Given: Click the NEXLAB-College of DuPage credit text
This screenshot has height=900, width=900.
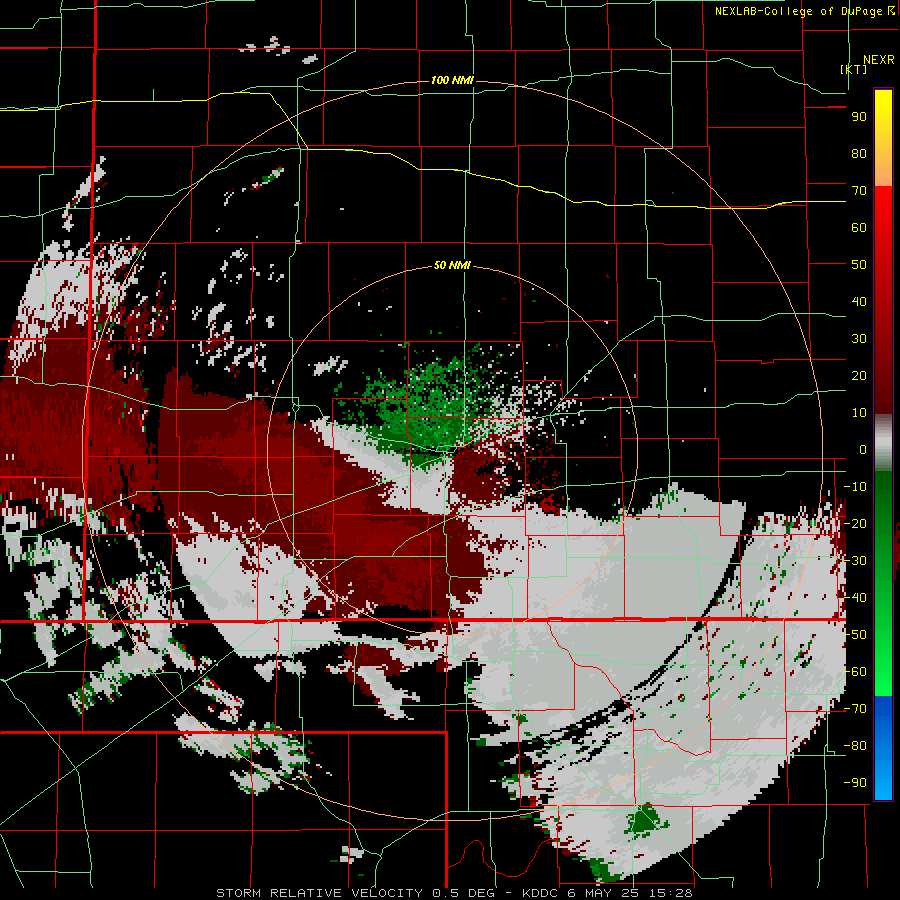Looking at the screenshot, I should (x=805, y=11).
